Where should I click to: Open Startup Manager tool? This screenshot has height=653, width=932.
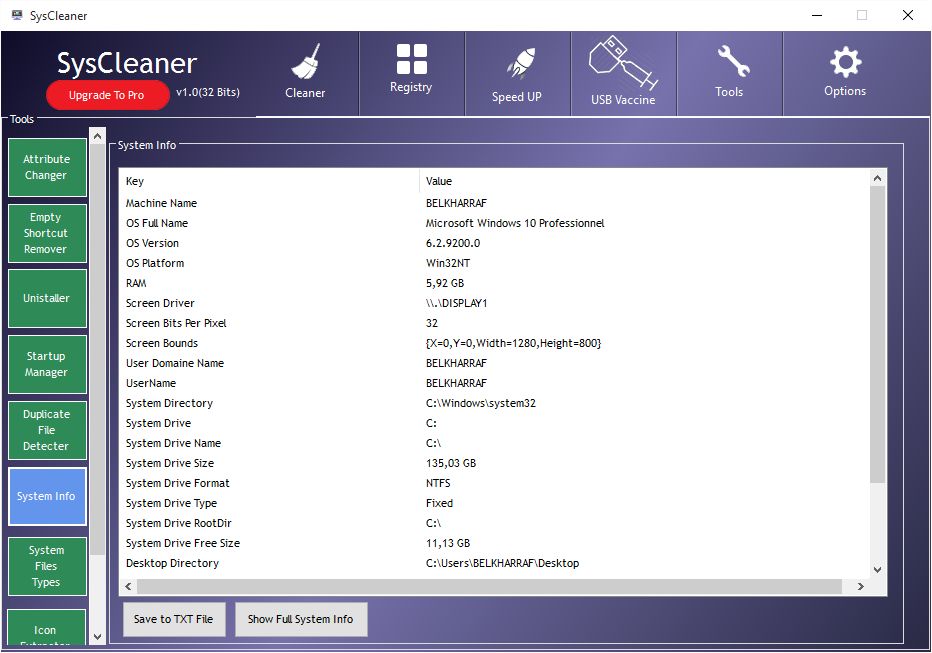[x=47, y=364]
